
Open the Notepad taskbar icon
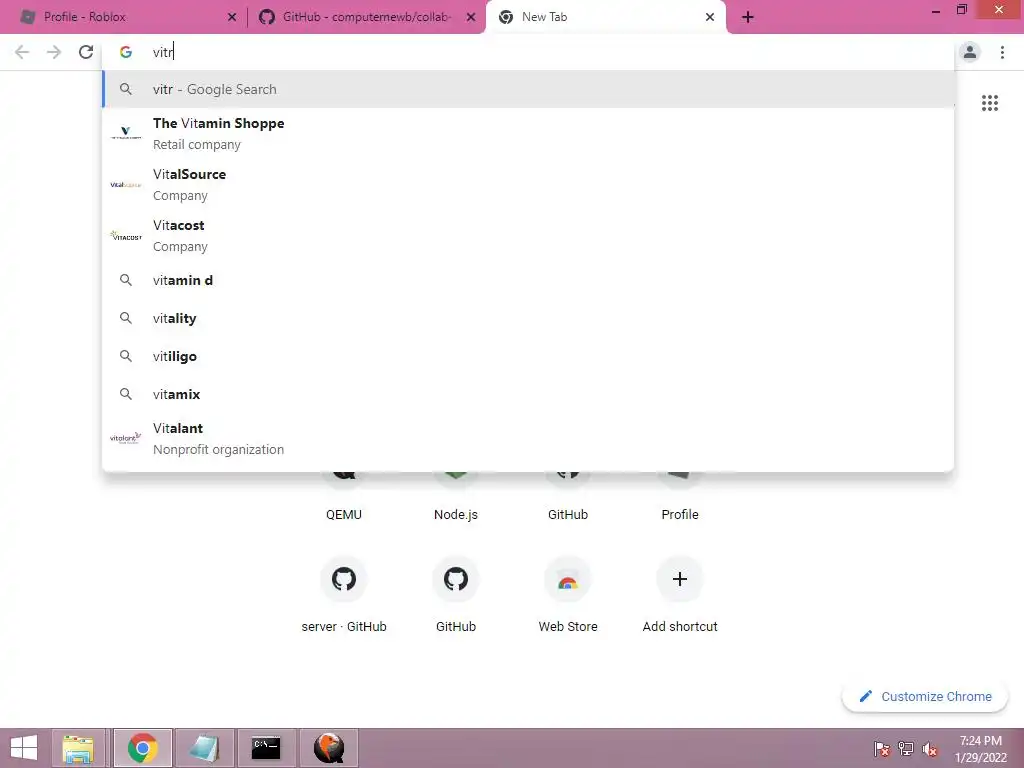[204, 748]
